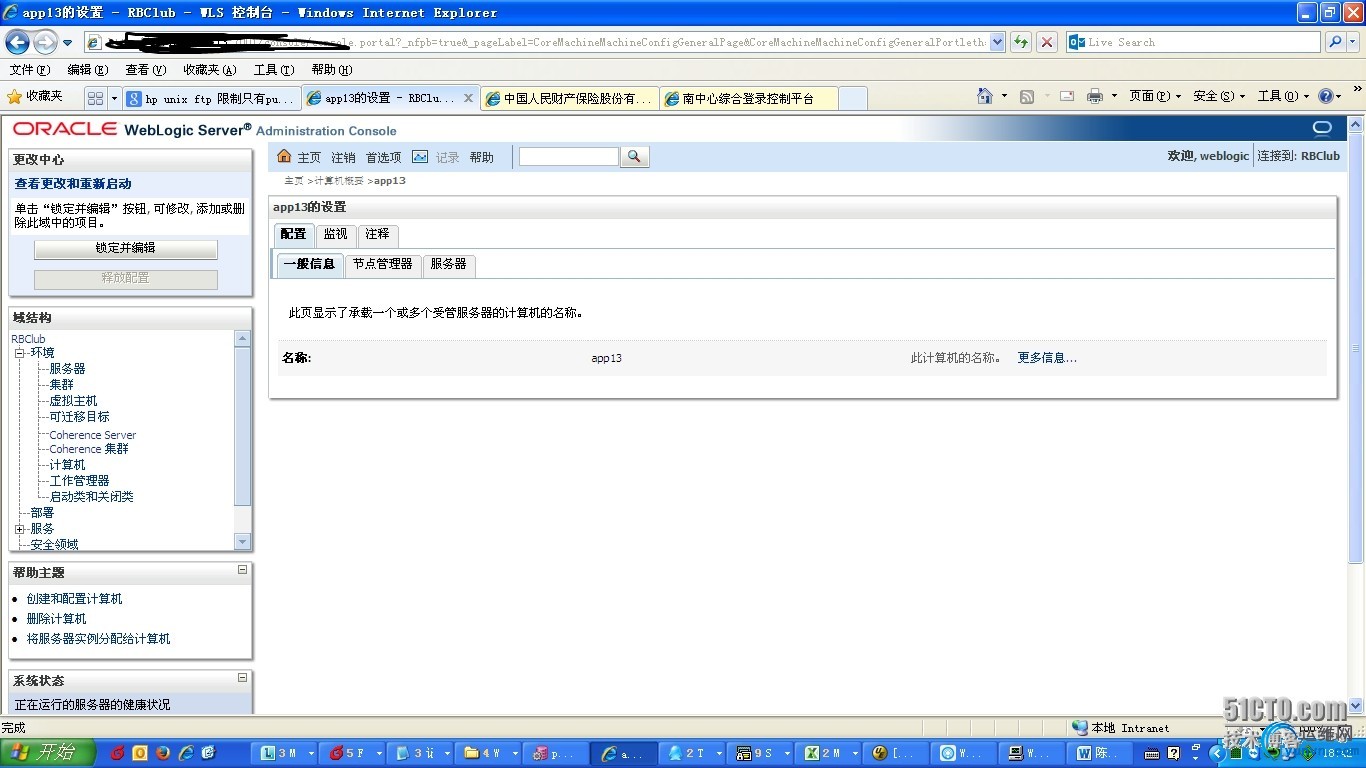Open 计算机 in the domain tree
This screenshot has height=768, width=1366.
(x=68, y=465)
